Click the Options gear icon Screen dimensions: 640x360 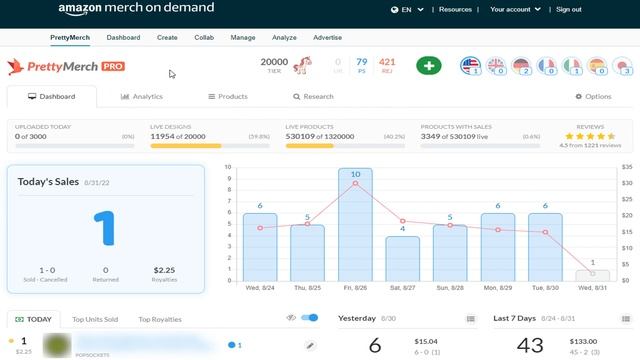pyautogui.click(x=578, y=97)
